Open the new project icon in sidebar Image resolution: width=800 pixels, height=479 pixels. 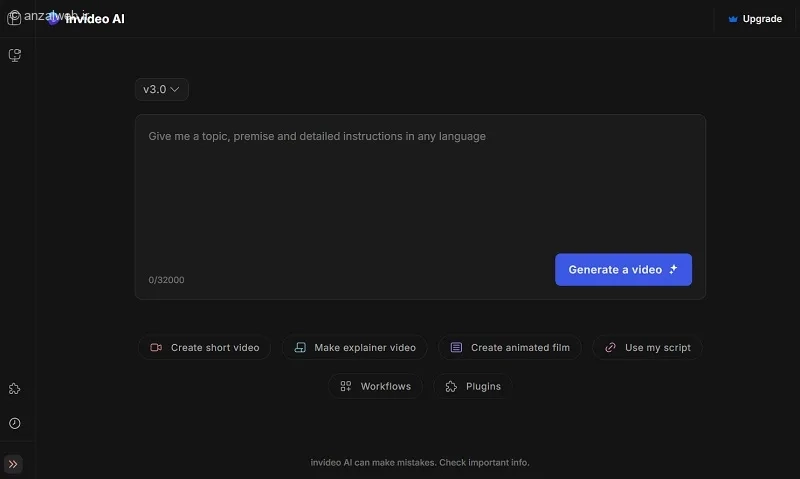coord(15,55)
